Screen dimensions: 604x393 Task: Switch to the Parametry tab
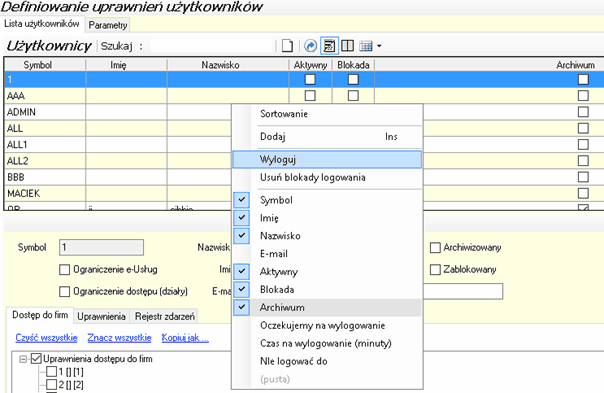coord(108,25)
